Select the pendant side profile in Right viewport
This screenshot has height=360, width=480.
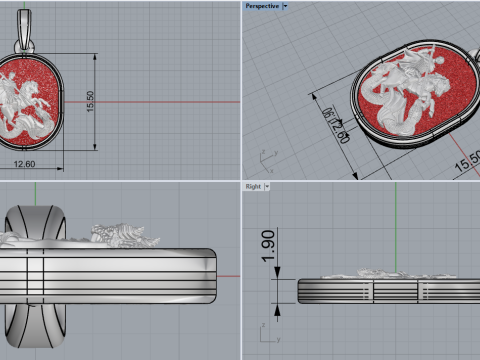389,291
